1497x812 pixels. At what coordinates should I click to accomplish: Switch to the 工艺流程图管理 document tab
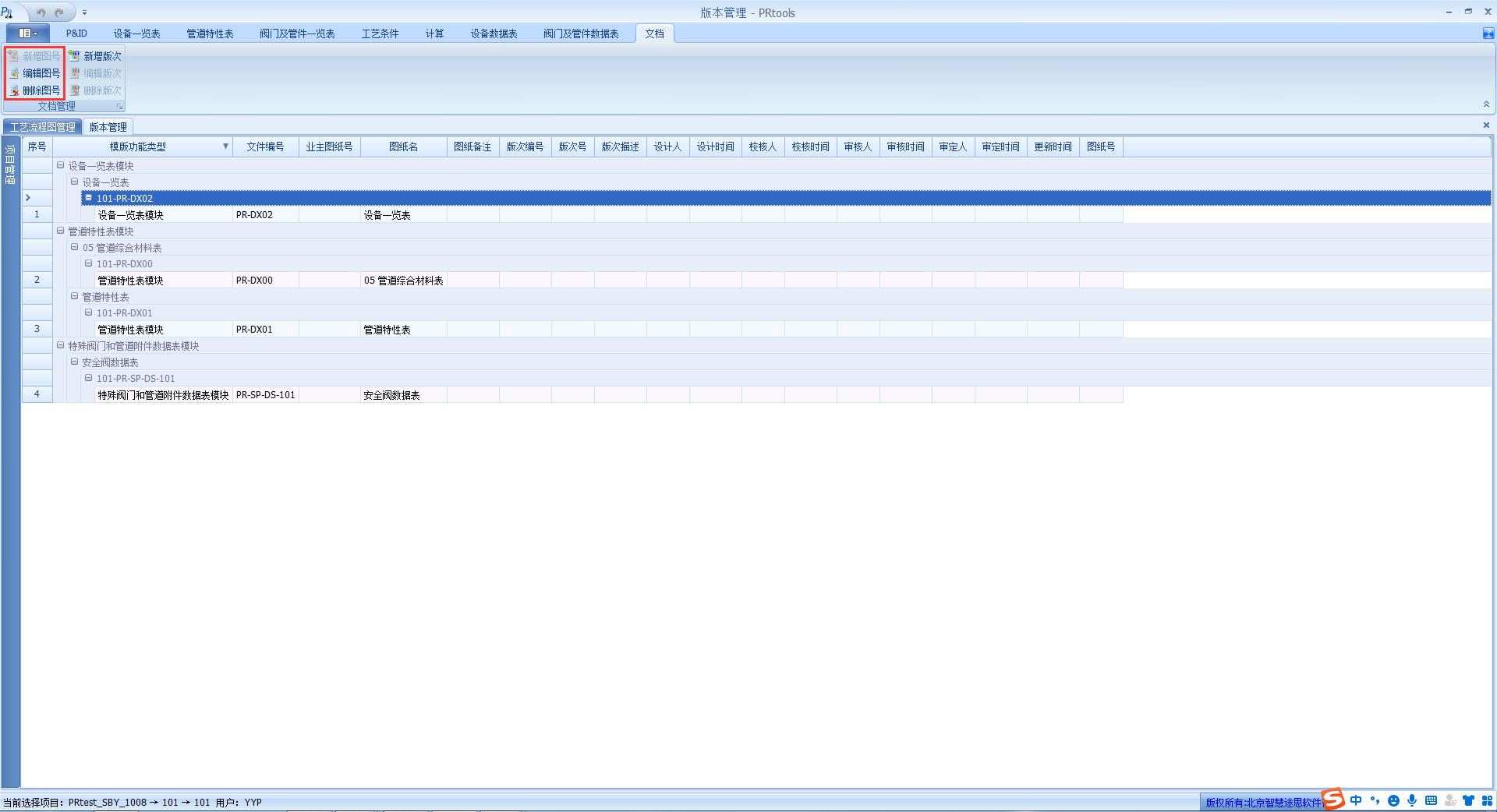[x=43, y=127]
